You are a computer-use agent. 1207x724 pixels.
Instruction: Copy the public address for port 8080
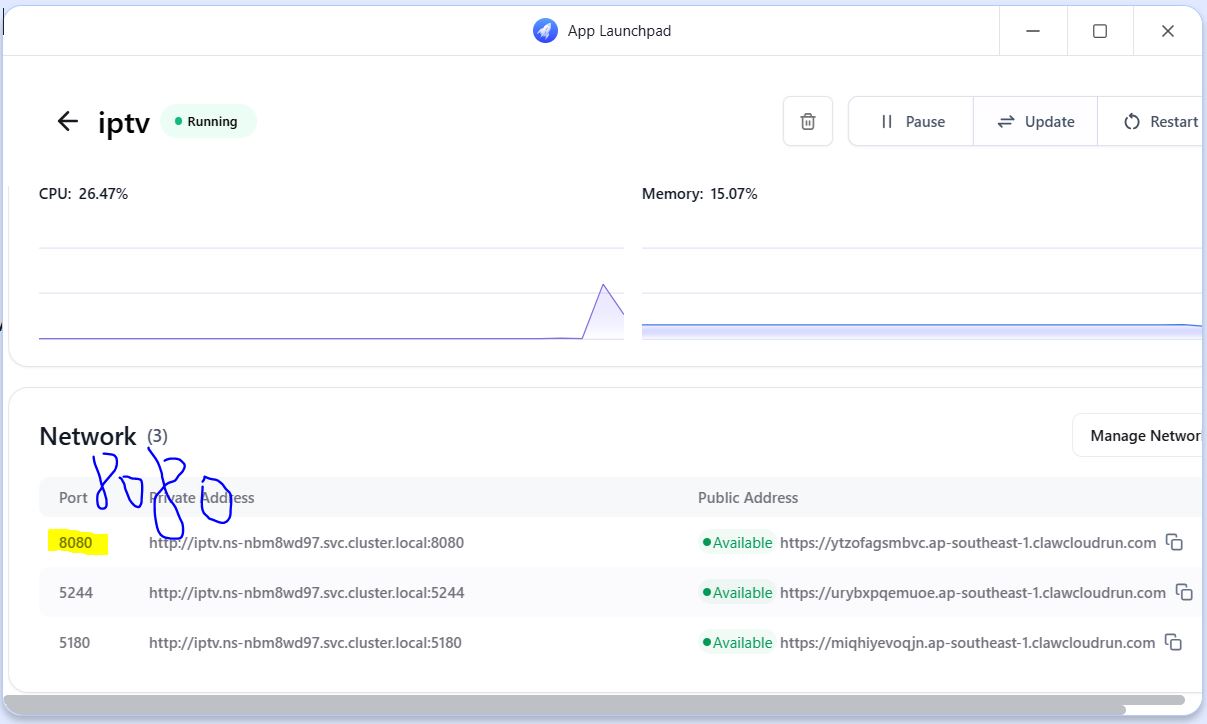(1175, 543)
